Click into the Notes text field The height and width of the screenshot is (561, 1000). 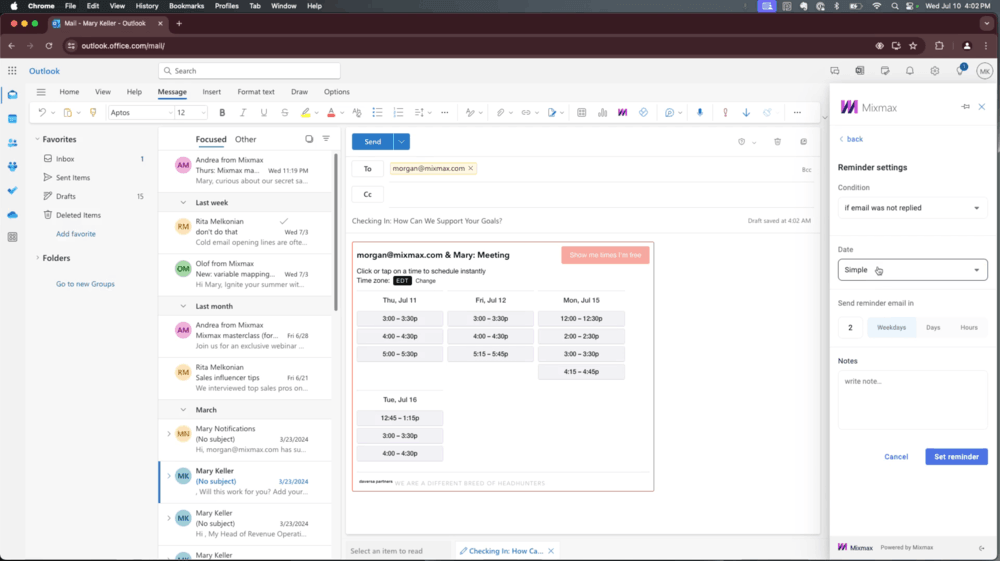pyautogui.click(x=912, y=400)
